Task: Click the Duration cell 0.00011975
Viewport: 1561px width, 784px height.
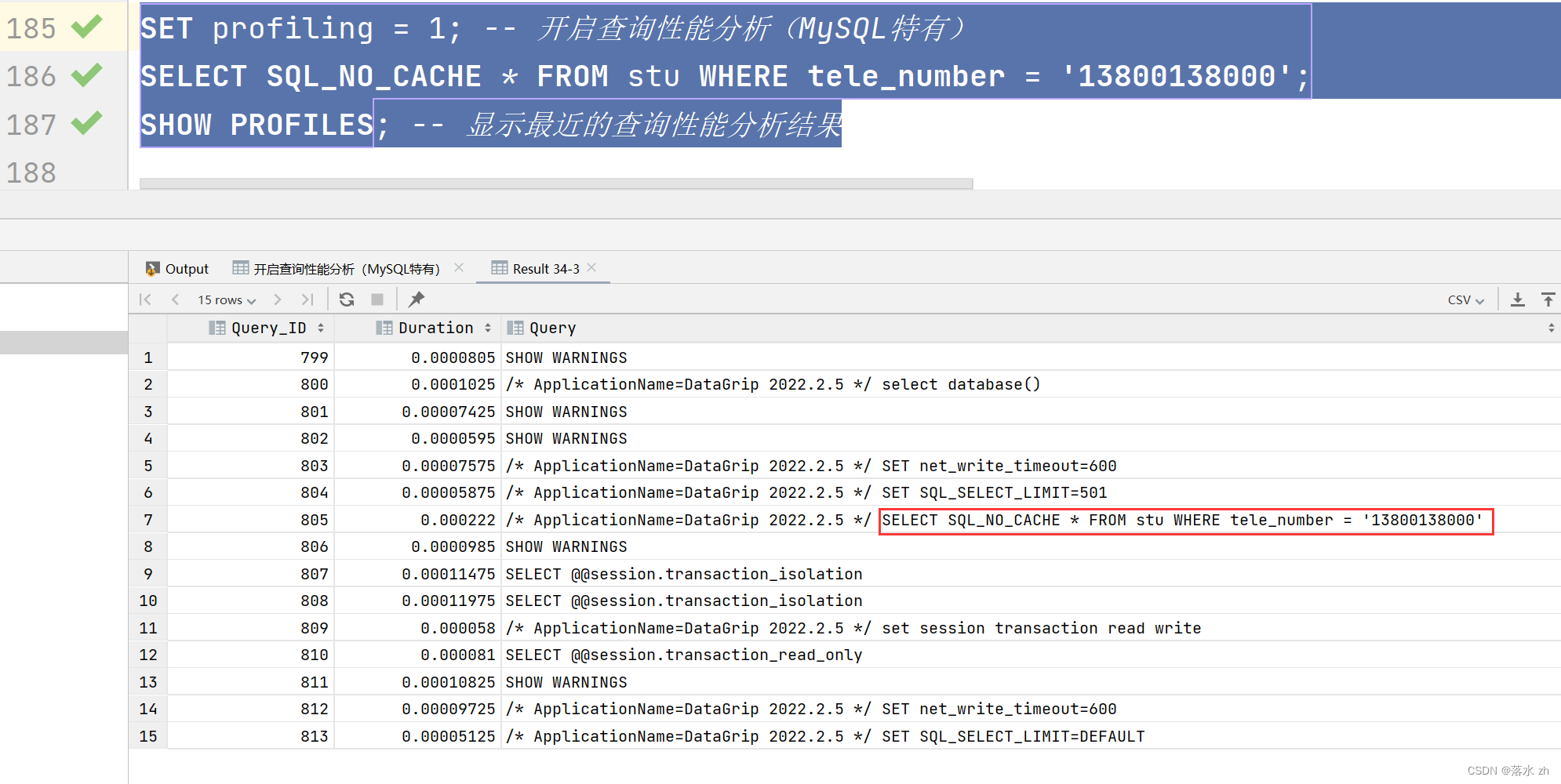Action: (418, 601)
